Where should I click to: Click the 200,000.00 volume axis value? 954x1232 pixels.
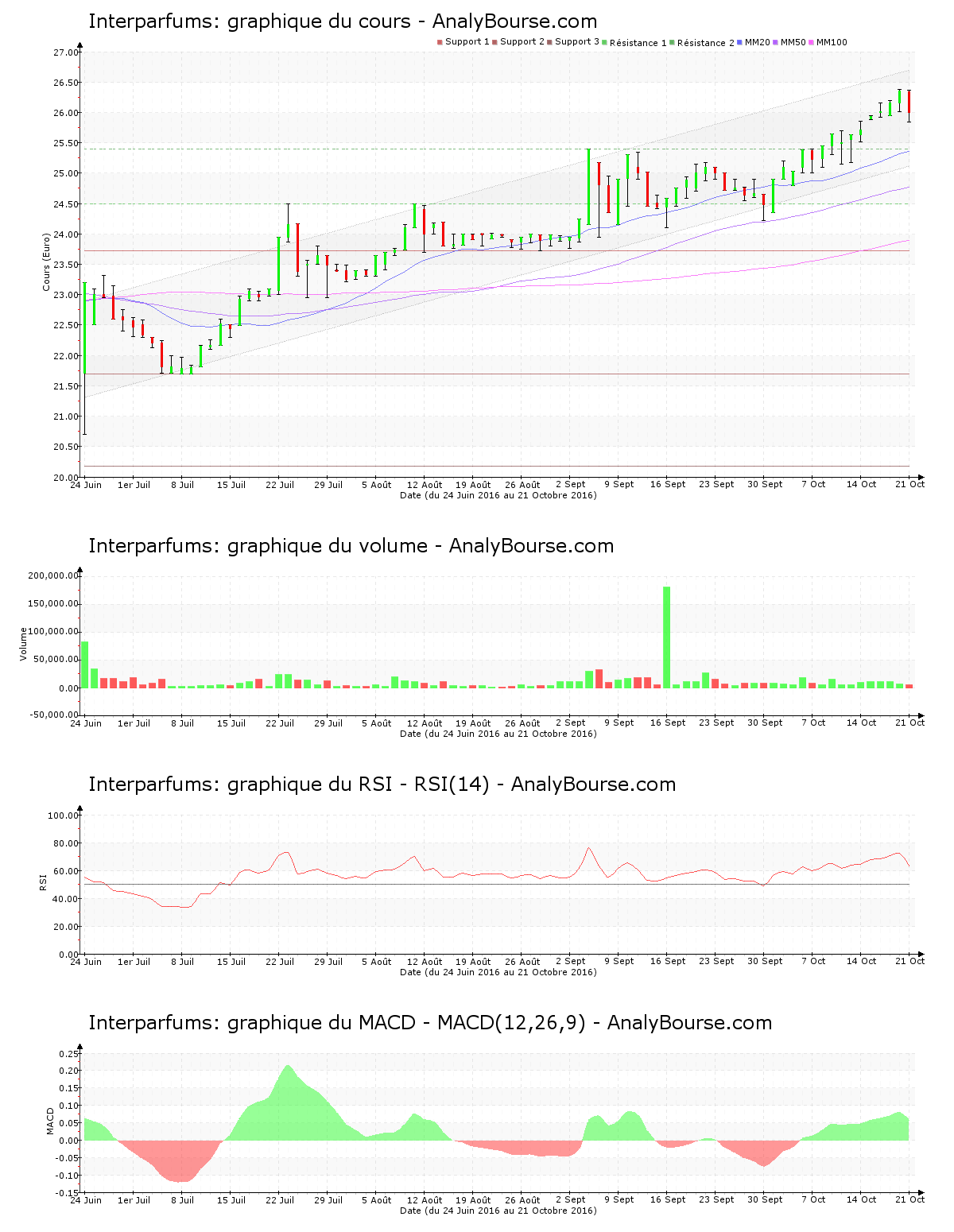point(53,575)
